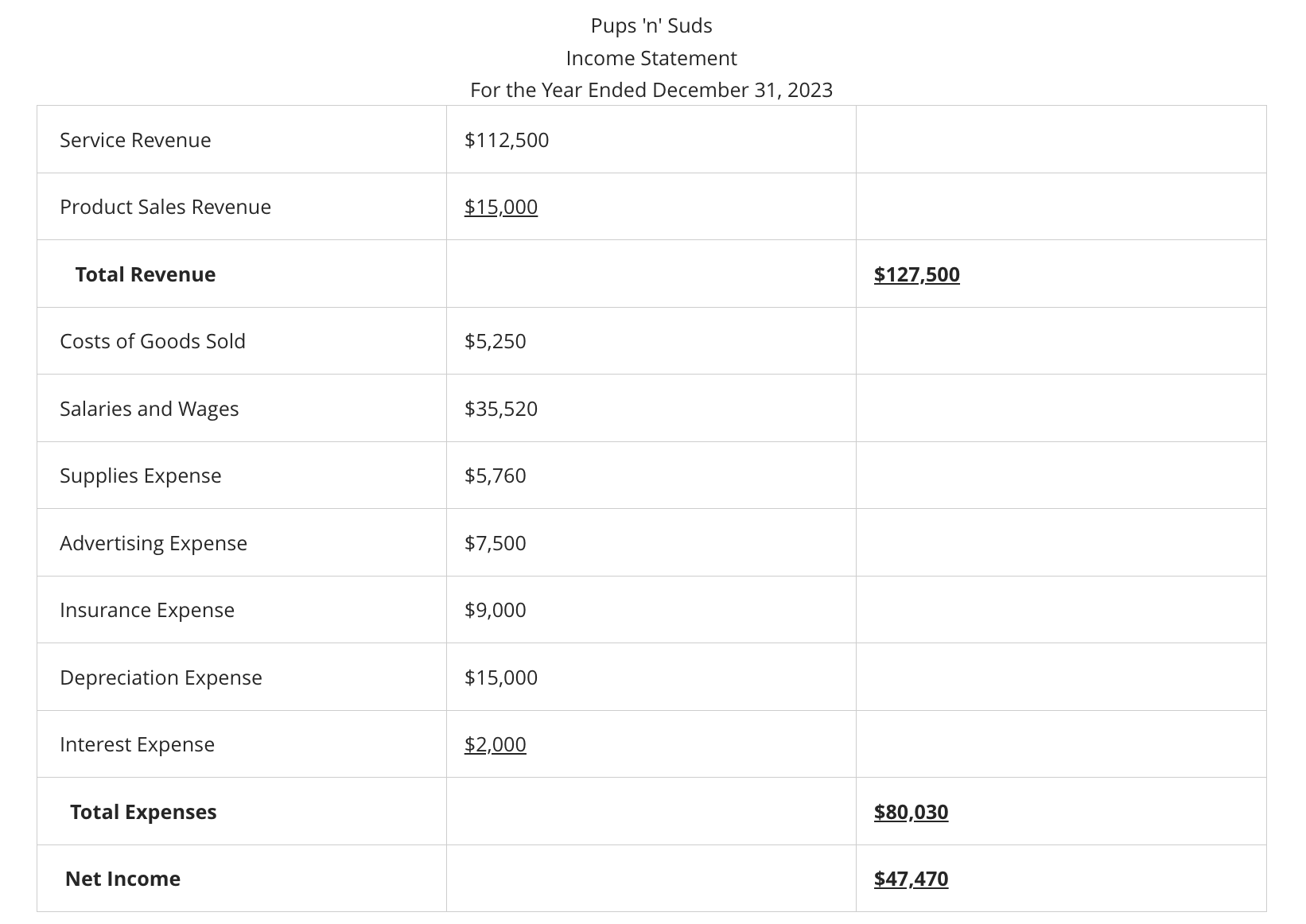The width and height of the screenshot is (1306, 924).
Task: Select the $35,520 salaries amount
Action: (x=501, y=409)
